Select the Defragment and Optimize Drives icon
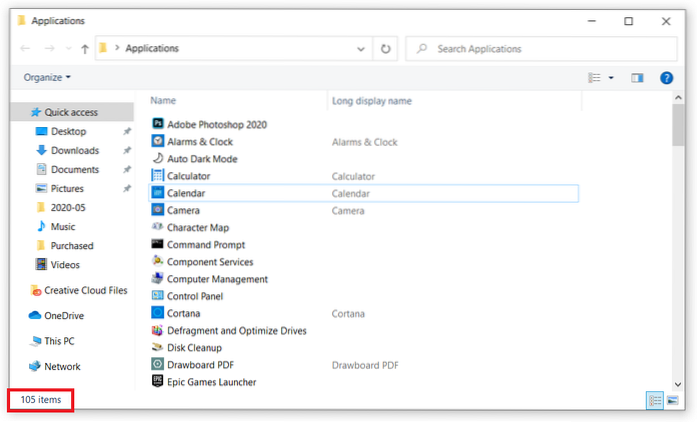The image size is (697, 422). tap(157, 330)
